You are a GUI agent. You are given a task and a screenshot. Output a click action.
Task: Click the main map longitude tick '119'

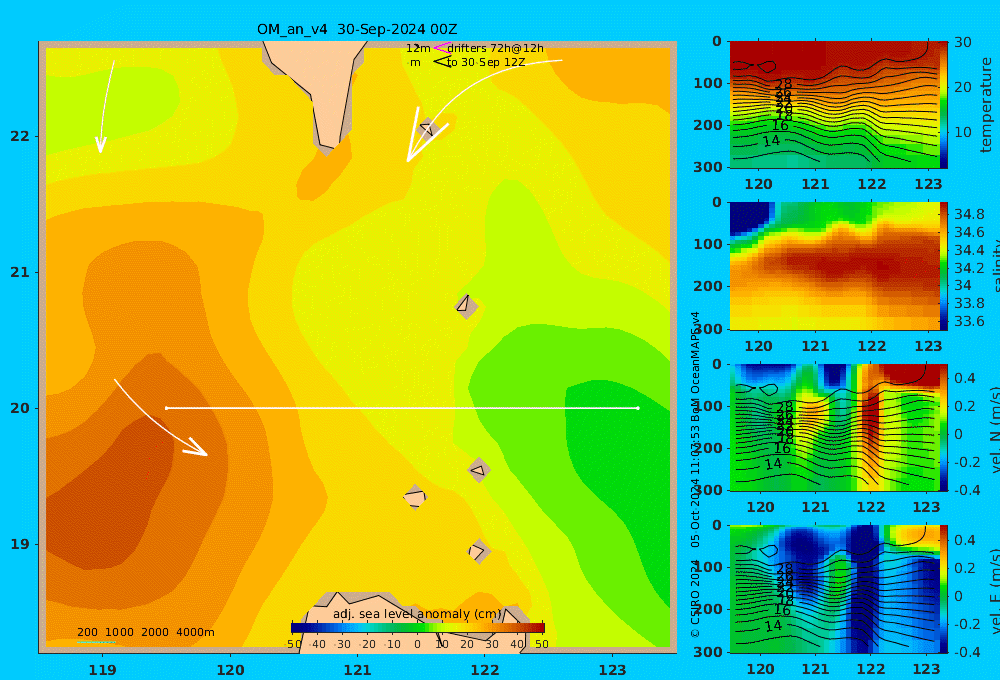pos(102,670)
